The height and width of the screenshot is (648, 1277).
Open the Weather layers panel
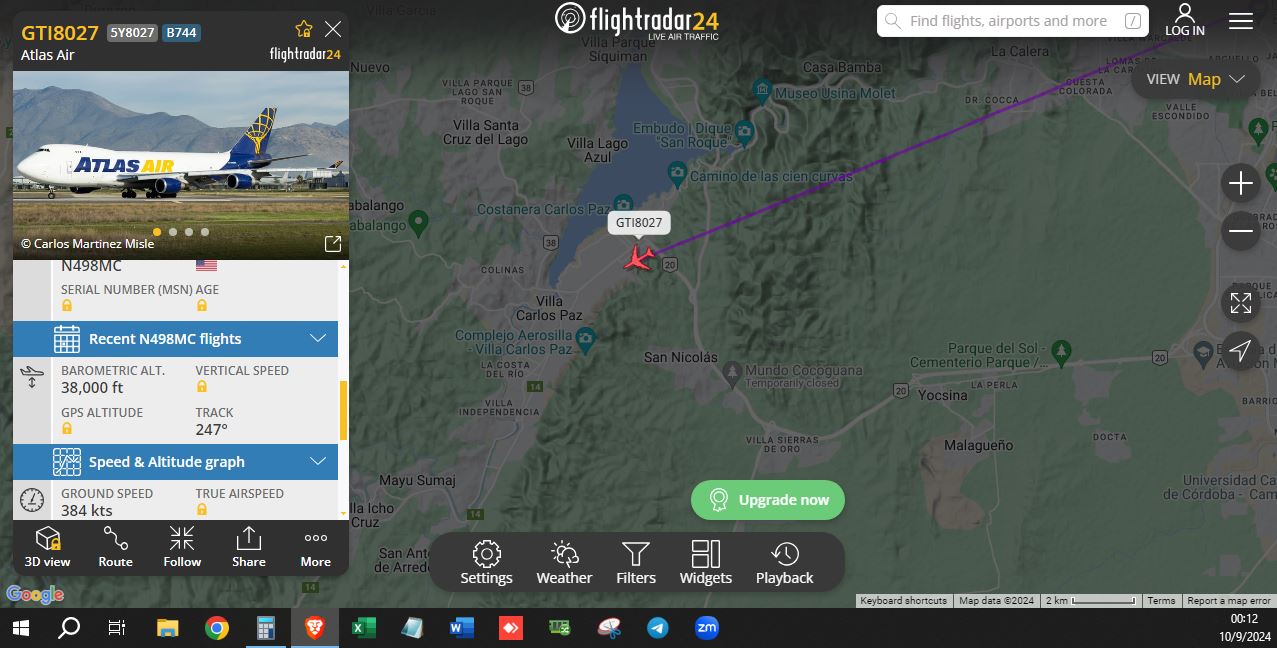tap(564, 563)
